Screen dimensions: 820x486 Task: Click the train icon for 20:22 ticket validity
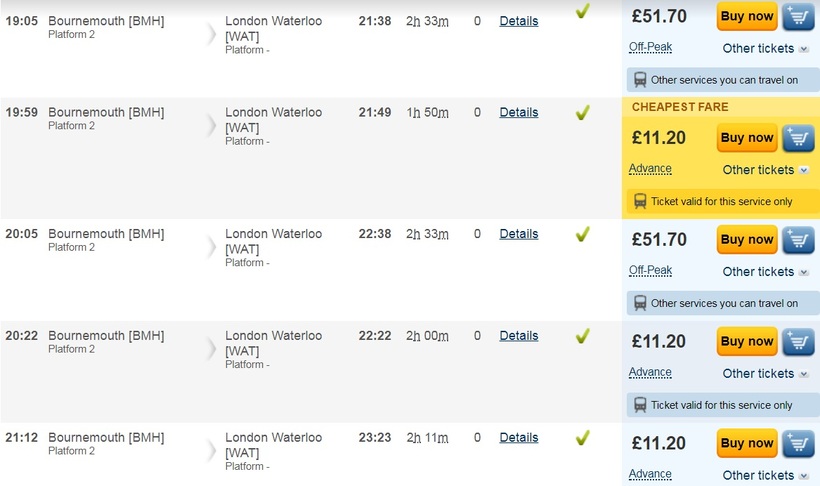(x=640, y=405)
